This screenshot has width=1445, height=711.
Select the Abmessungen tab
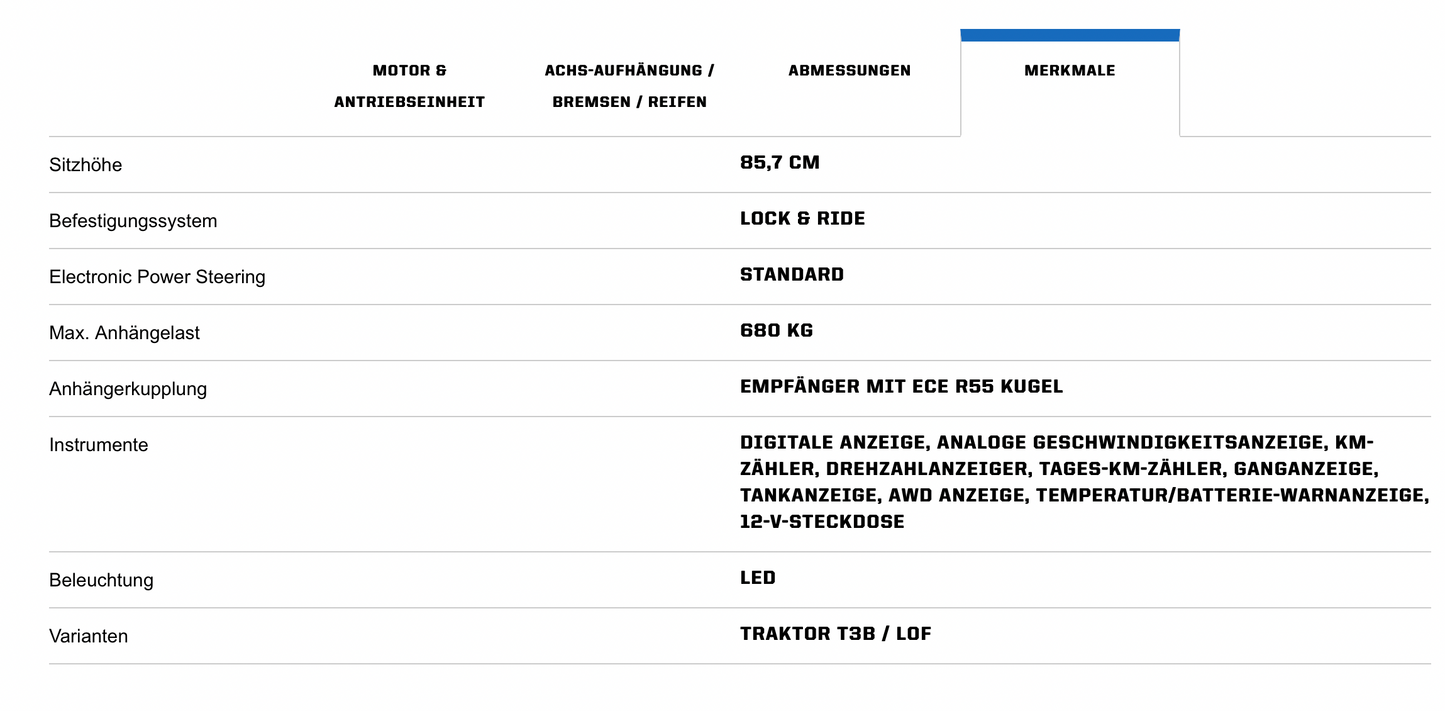click(849, 70)
